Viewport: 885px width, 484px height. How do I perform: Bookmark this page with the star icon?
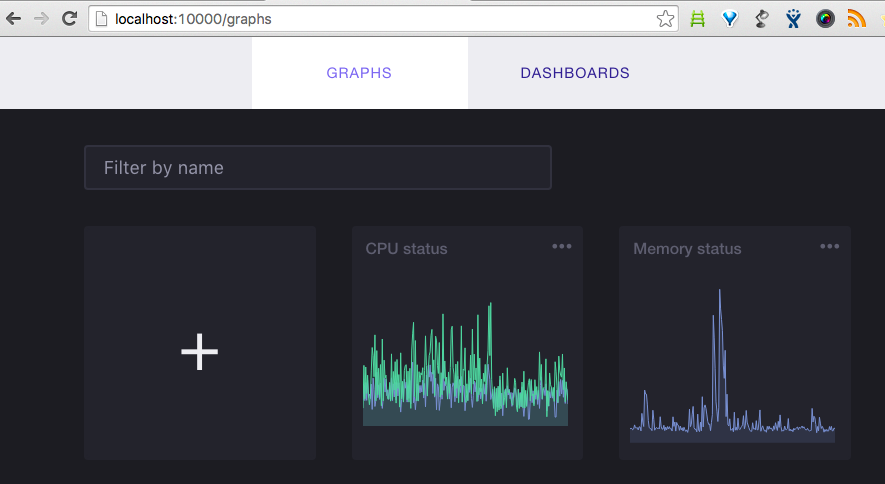point(665,19)
